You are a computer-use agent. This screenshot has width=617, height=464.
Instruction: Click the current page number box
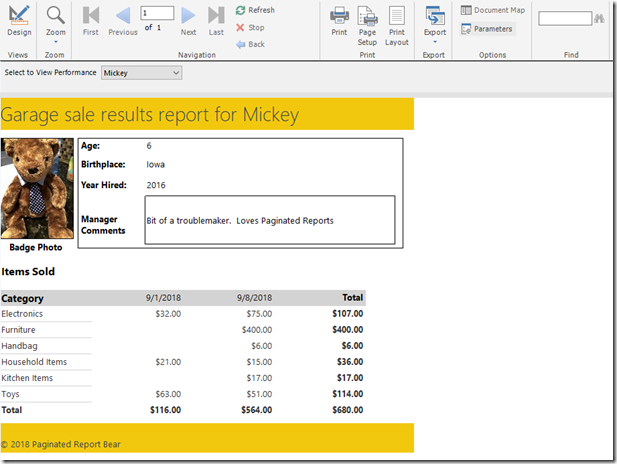tap(156, 13)
